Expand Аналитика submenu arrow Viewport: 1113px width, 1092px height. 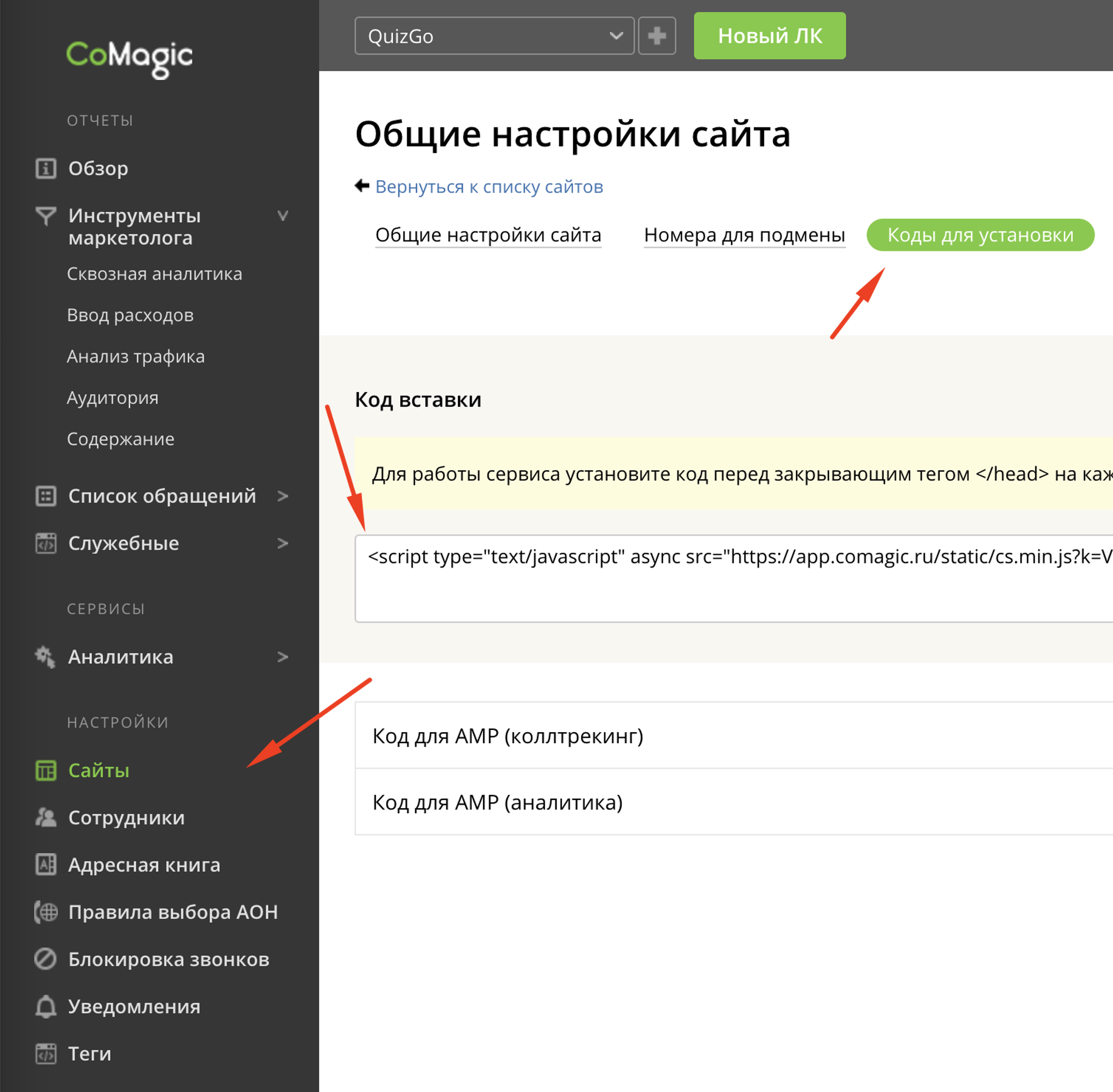coord(283,656)
